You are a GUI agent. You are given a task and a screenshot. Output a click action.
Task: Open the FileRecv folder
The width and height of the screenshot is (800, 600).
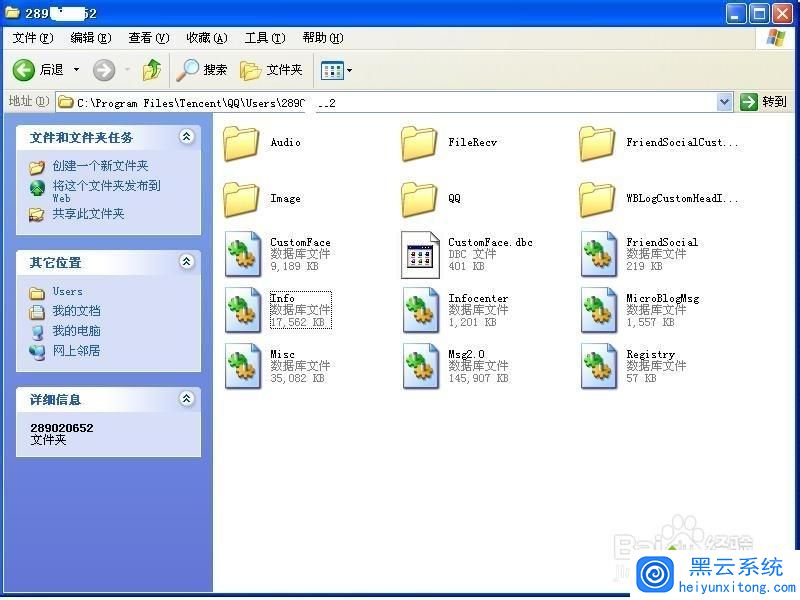[x=420, y=143]
